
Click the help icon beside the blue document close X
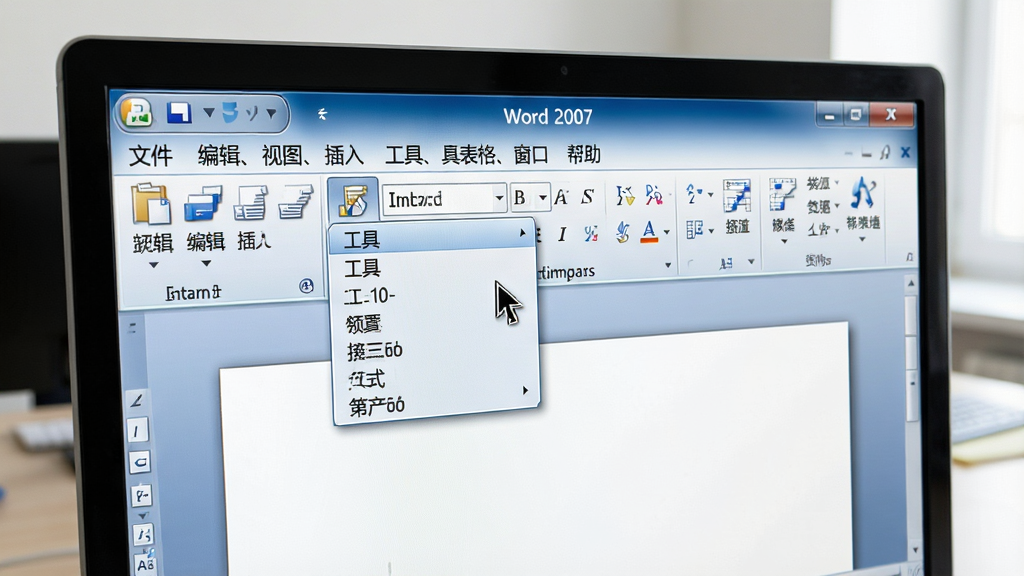(885, 153)
